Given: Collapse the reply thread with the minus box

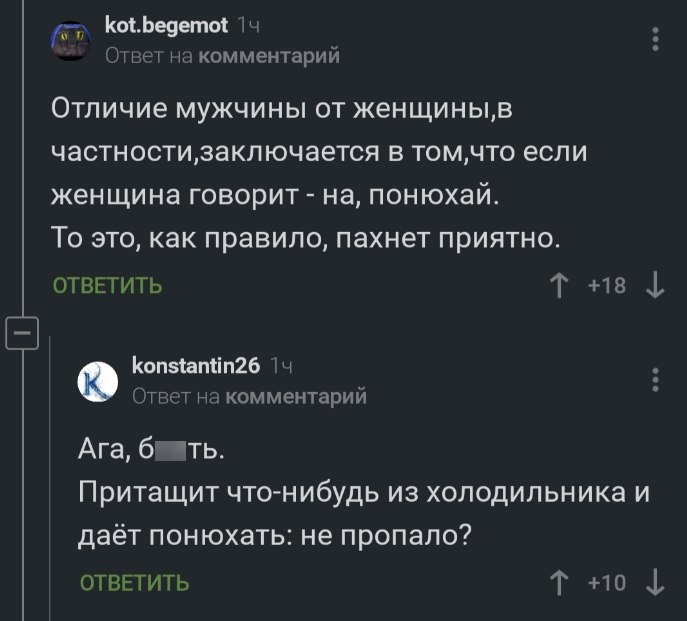Looking at the screenshot, I should click(22, 333).
